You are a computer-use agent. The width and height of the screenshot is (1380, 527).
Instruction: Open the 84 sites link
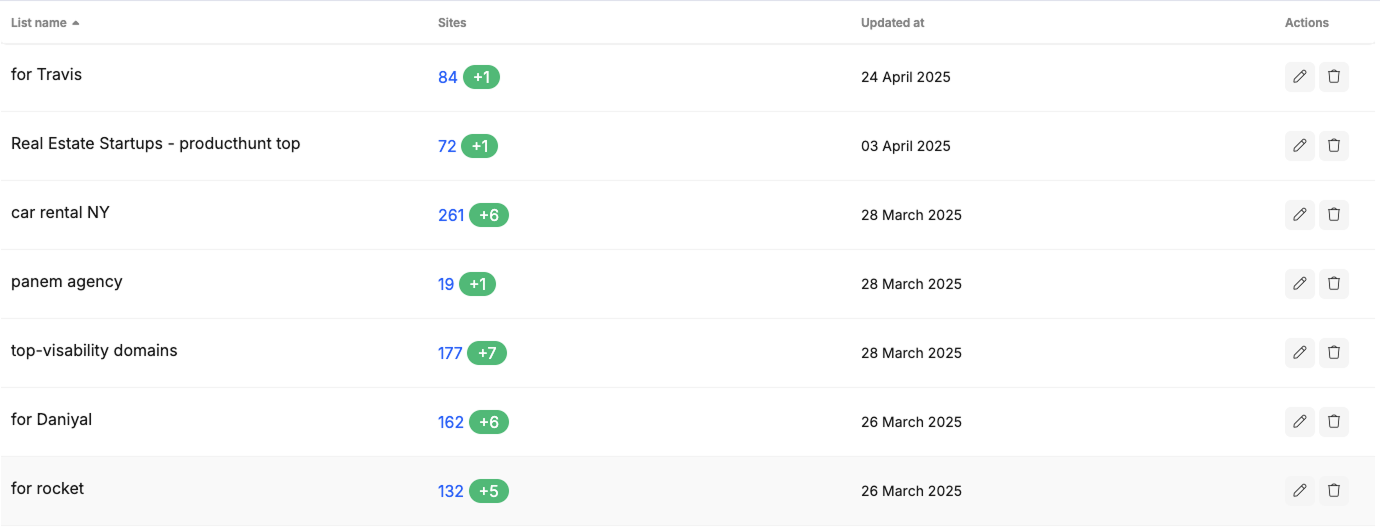(x=448, y=77)
